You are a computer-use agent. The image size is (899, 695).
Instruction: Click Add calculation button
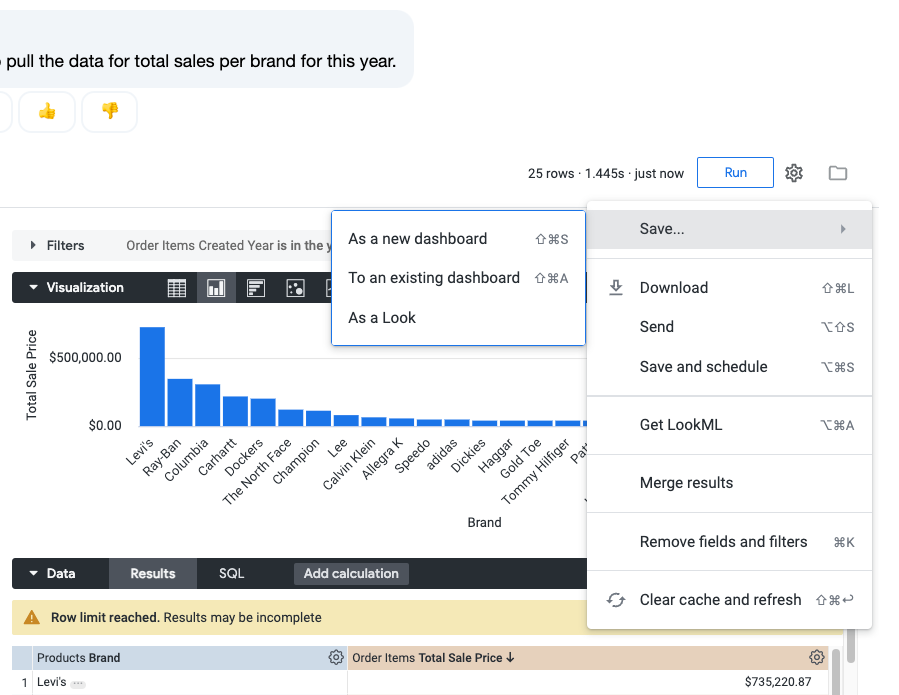coord(351,573)
